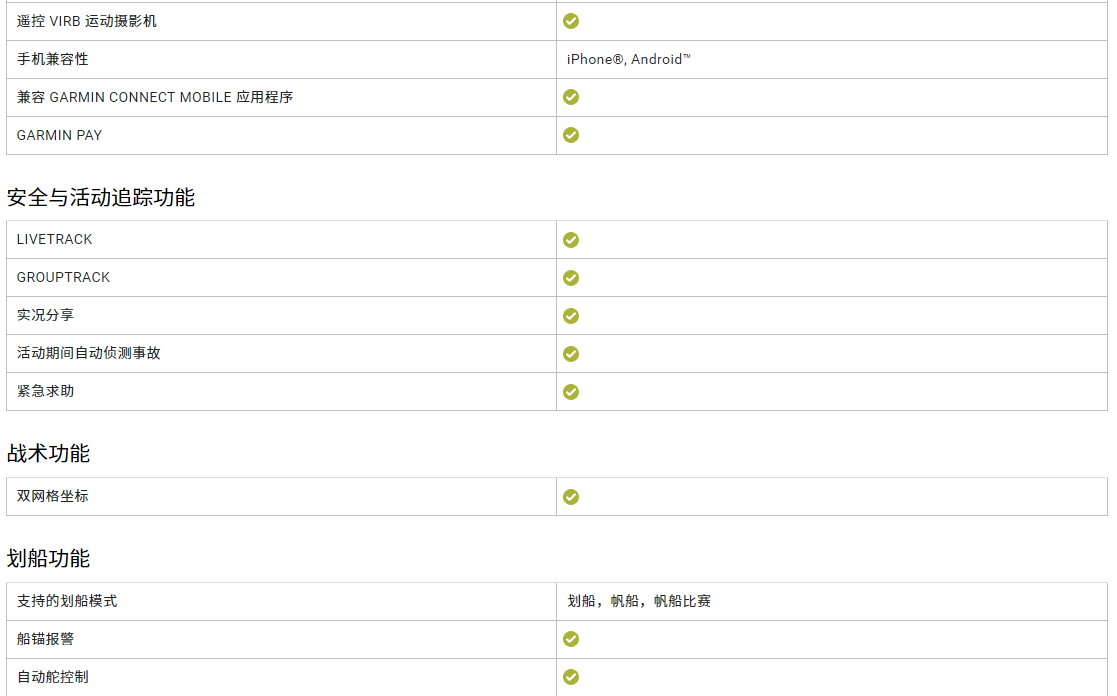The width and height of the screenshot is (1117, 696).
Task: Click the checkmark icon for 遥控 VIRB 运动摄影机
Action: point(571,21)
